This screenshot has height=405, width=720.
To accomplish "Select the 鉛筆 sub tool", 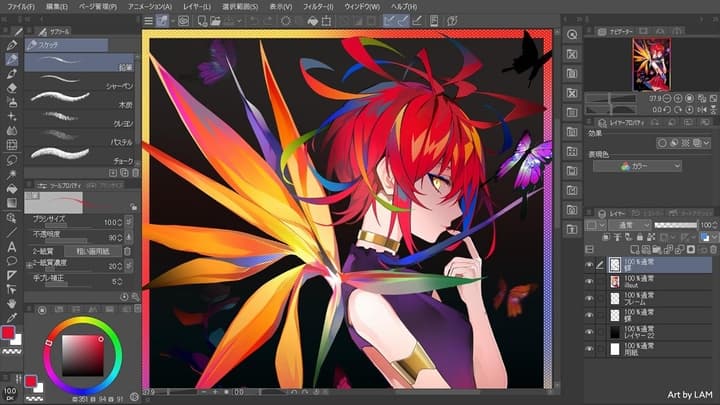I will [x=79, y=62].
